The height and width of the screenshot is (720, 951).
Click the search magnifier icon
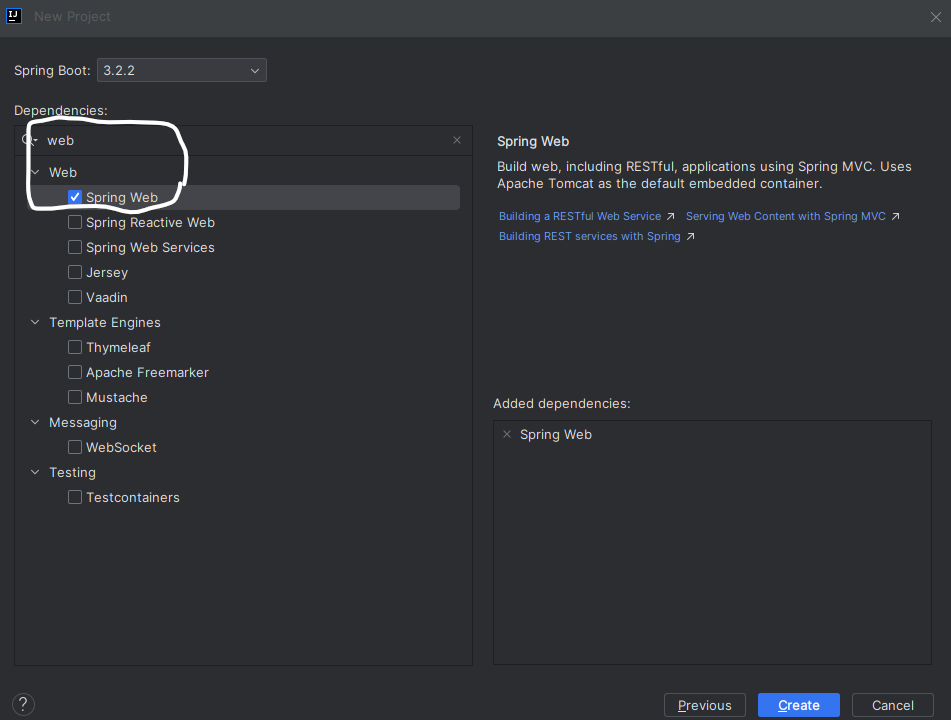tap(29, 140)
